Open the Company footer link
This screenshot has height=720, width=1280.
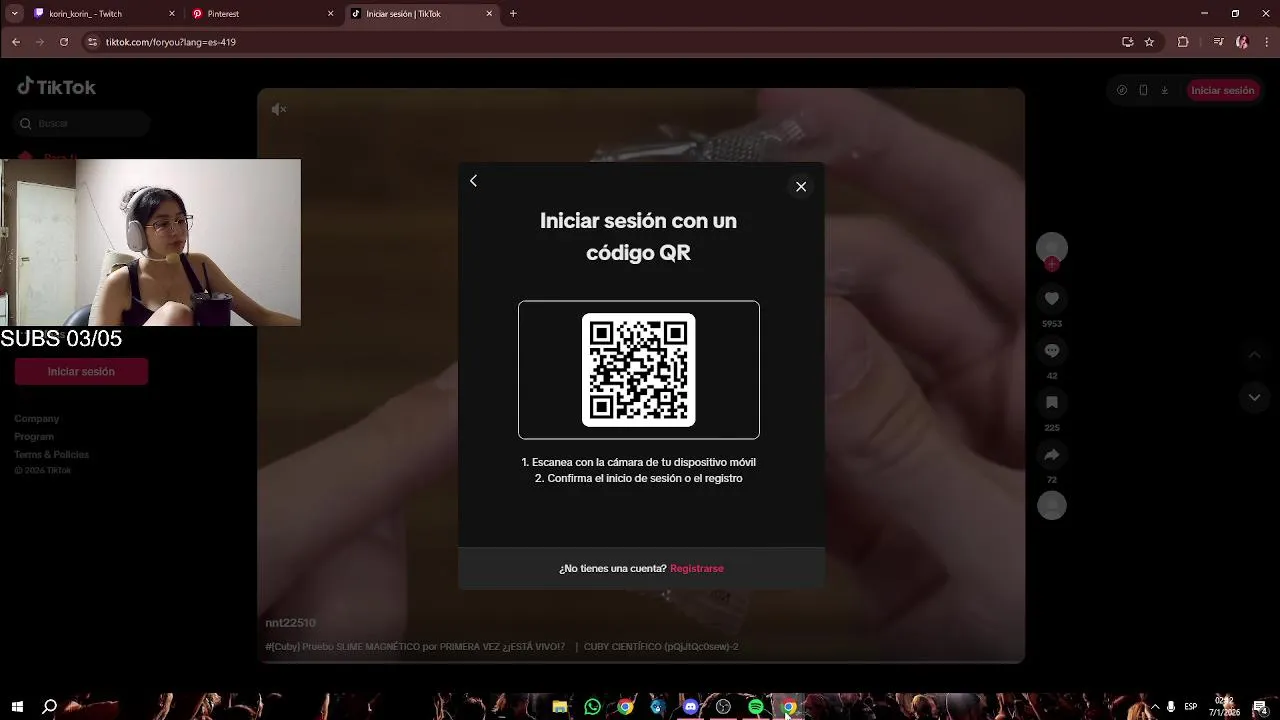tap(37, 419)
